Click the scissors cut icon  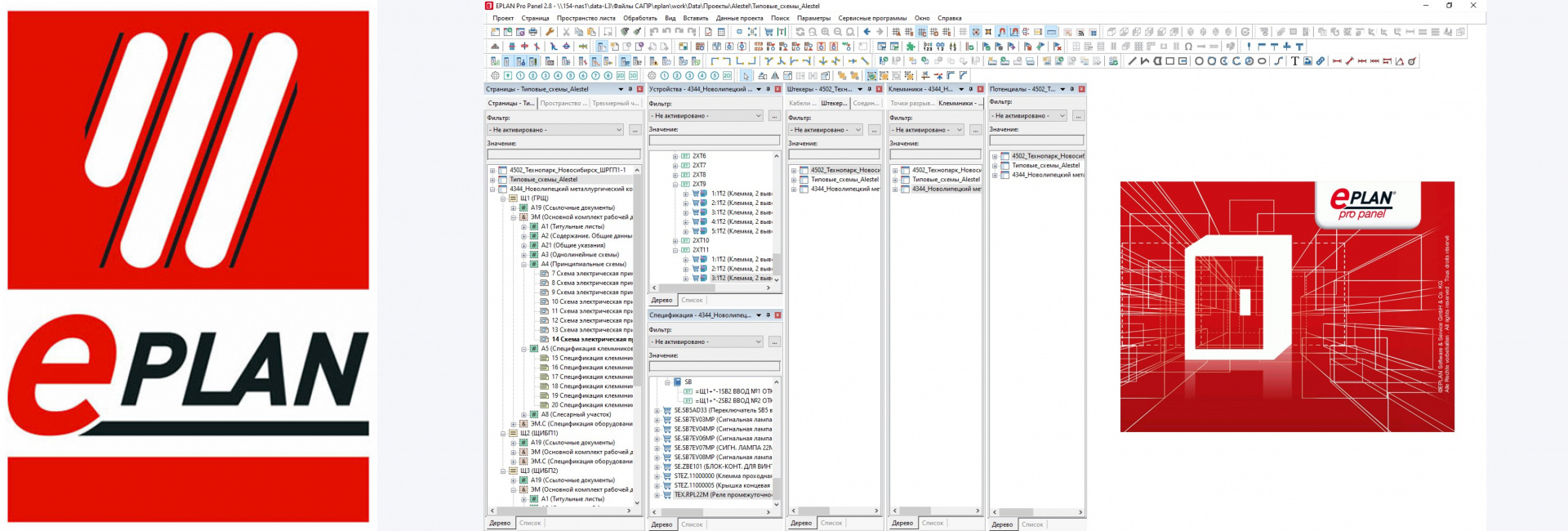coord(566,32)
